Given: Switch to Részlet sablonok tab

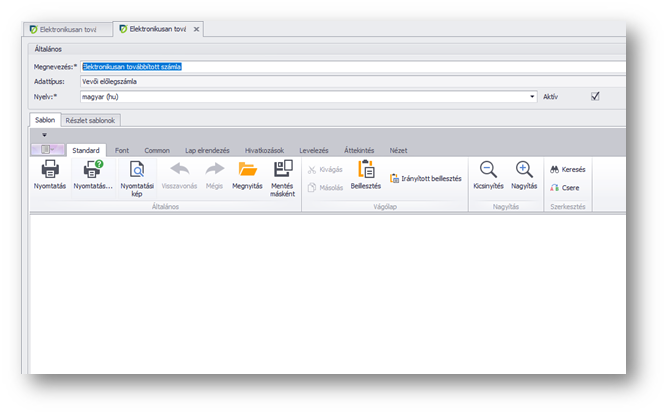Looking at the screenshot, I should (91, 120).
